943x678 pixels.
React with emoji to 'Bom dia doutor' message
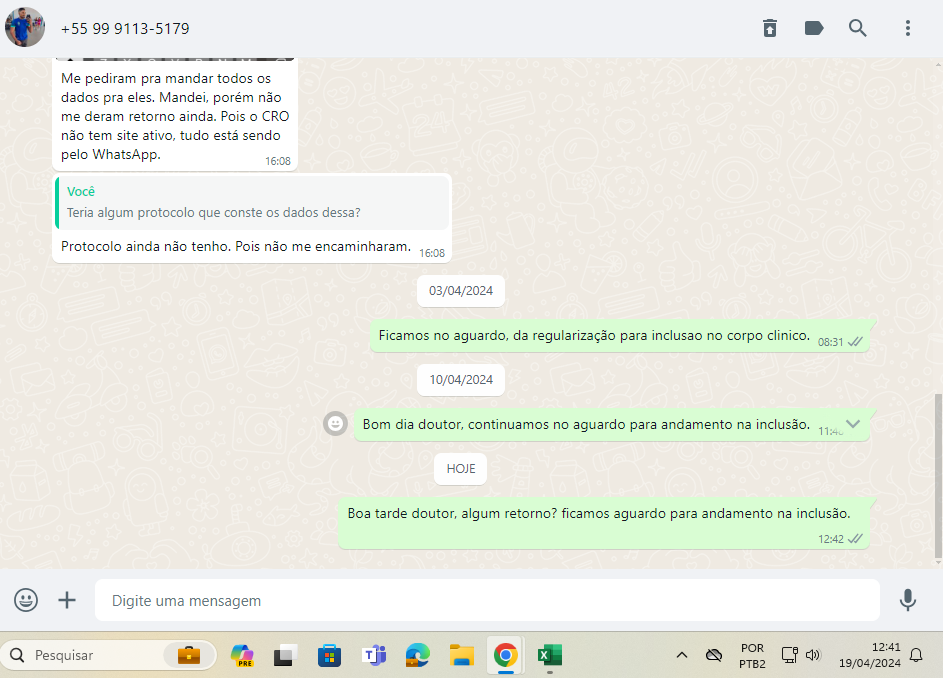(336, 424)
